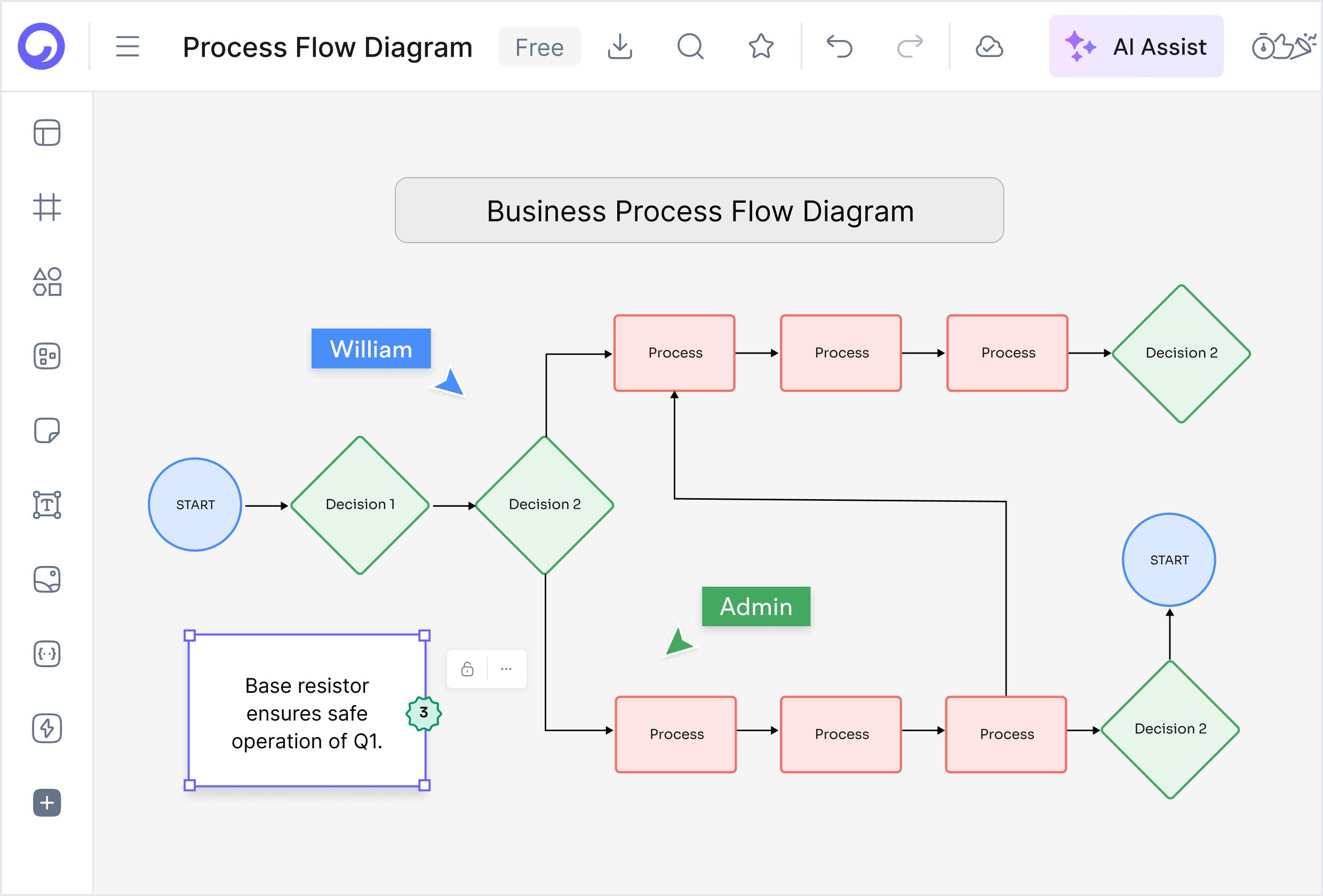This screenshot has height=896, width=1323.
Task: Select the templates layout tool in sidebar
Action: click(x=47, y=133)
